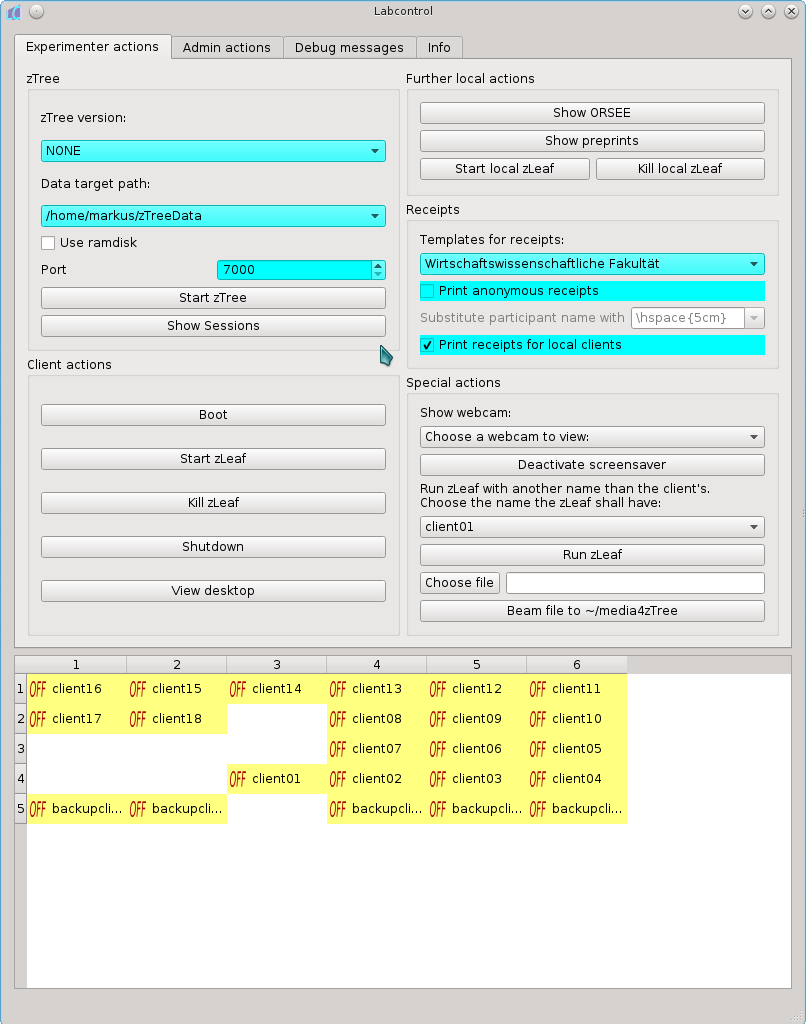The image size is (806, 1024).
Task: Enable the Use ramdisk checkbox
Action: (48, 243)
